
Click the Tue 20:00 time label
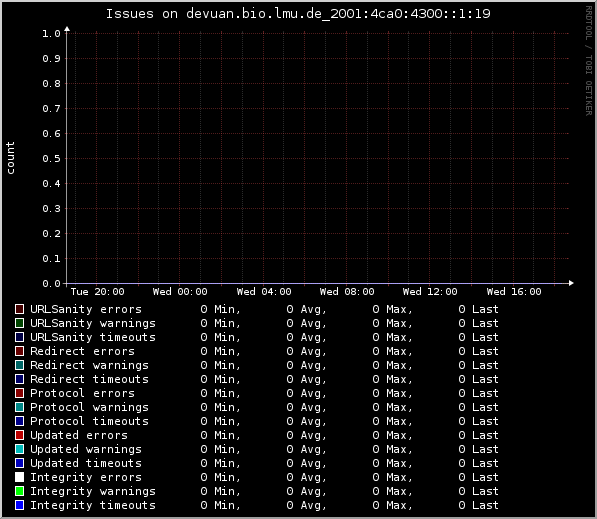pos(97,292)
